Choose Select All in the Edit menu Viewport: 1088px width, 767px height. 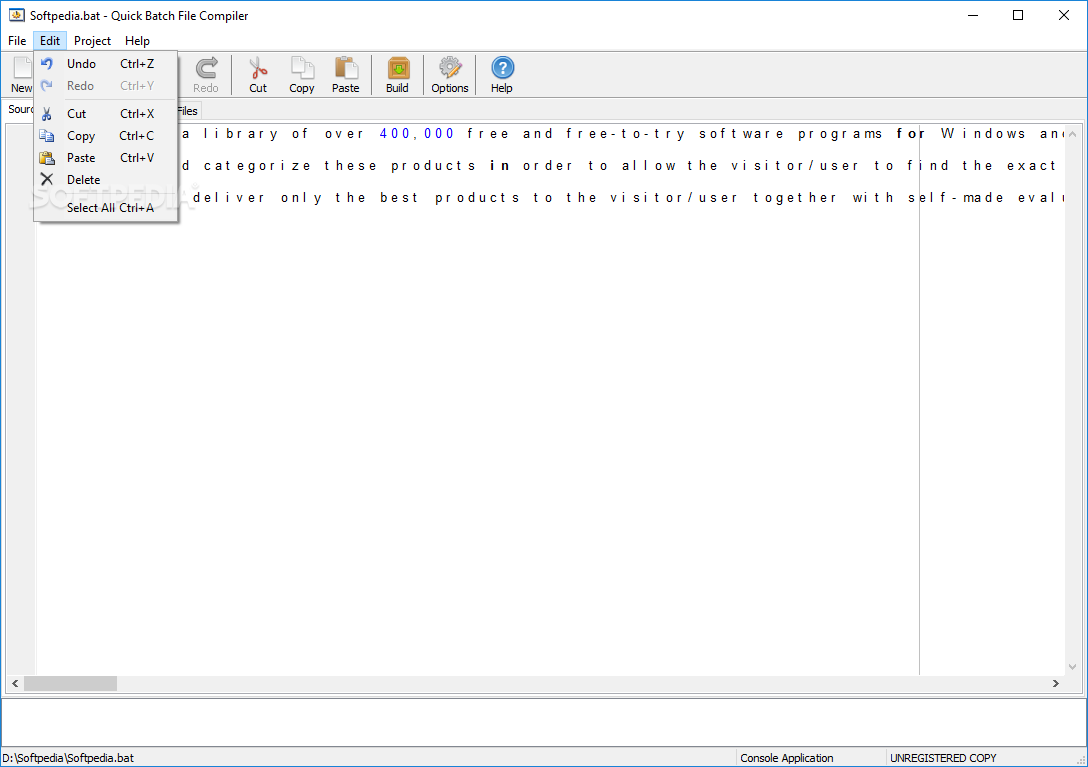point(105,208)
